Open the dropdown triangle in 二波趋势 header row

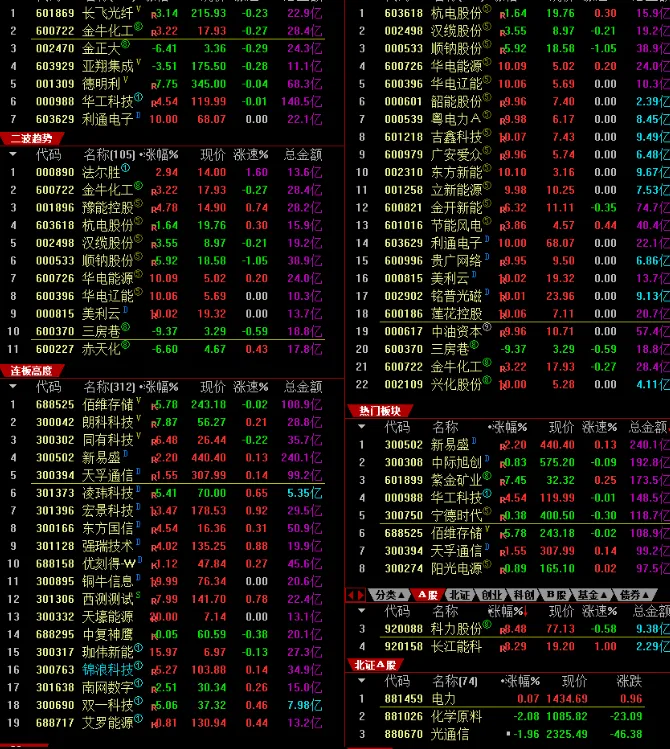pos(13,154)
